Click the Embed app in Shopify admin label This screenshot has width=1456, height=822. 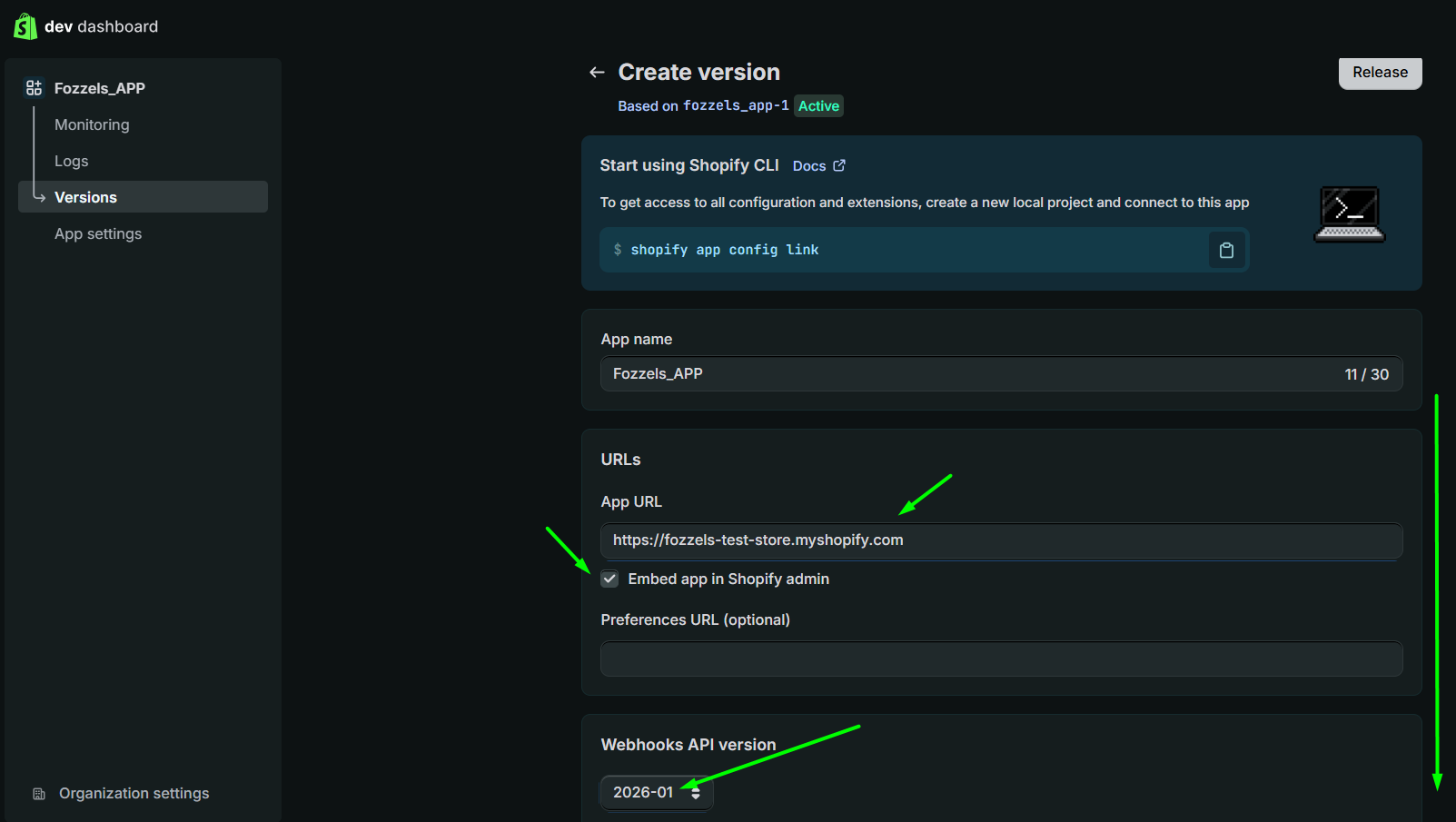728,579
